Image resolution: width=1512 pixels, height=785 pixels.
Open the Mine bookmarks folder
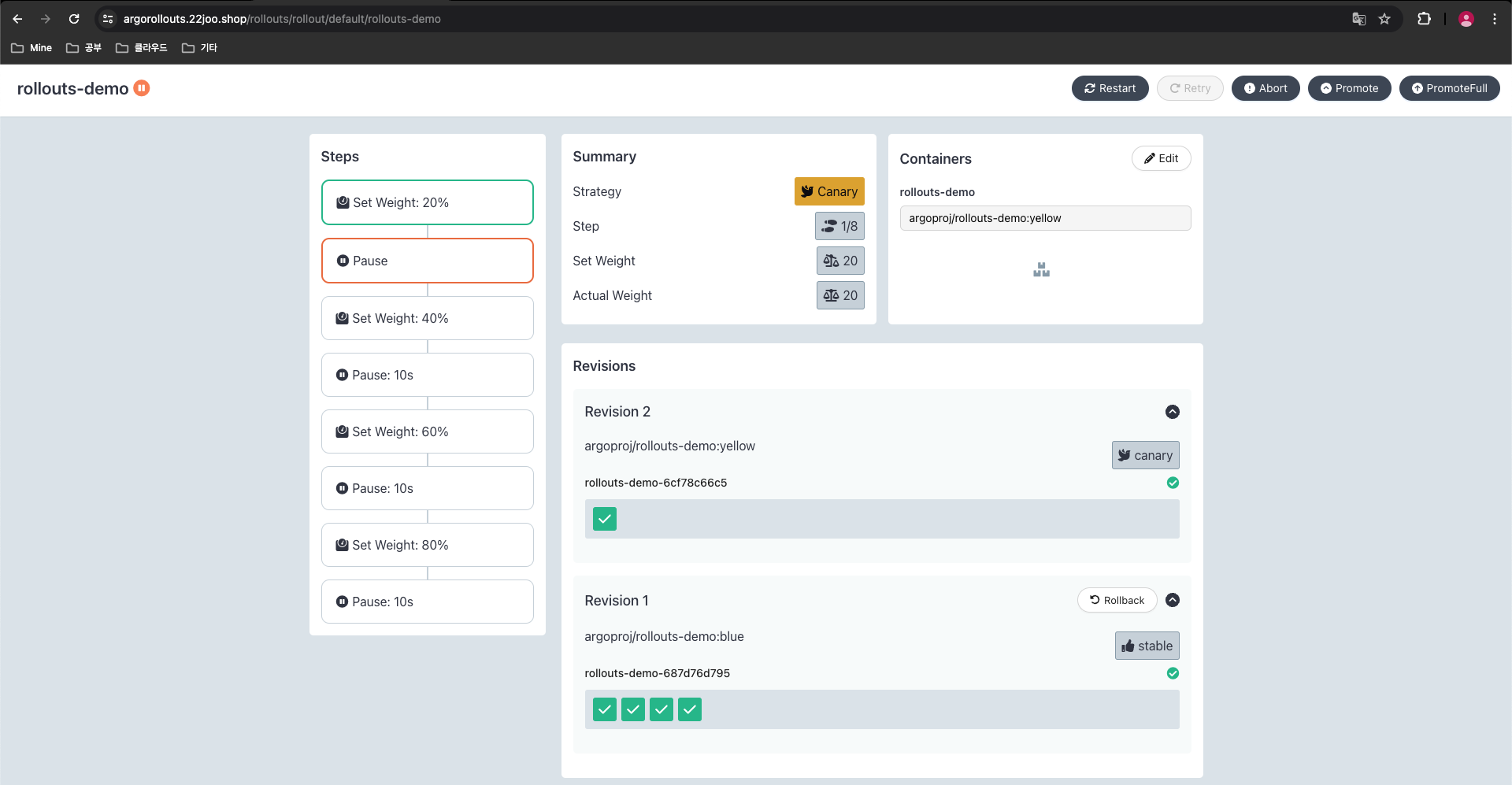coord(31,48)
